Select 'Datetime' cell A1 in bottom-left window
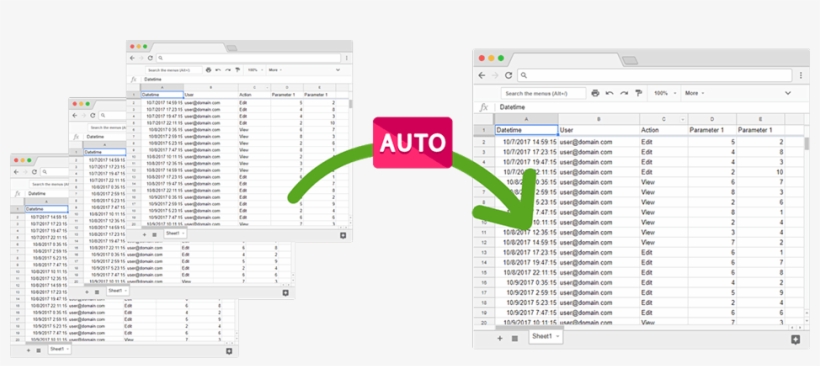The width and height of the screenshot is (820, 366). click(x=47, y=209)
